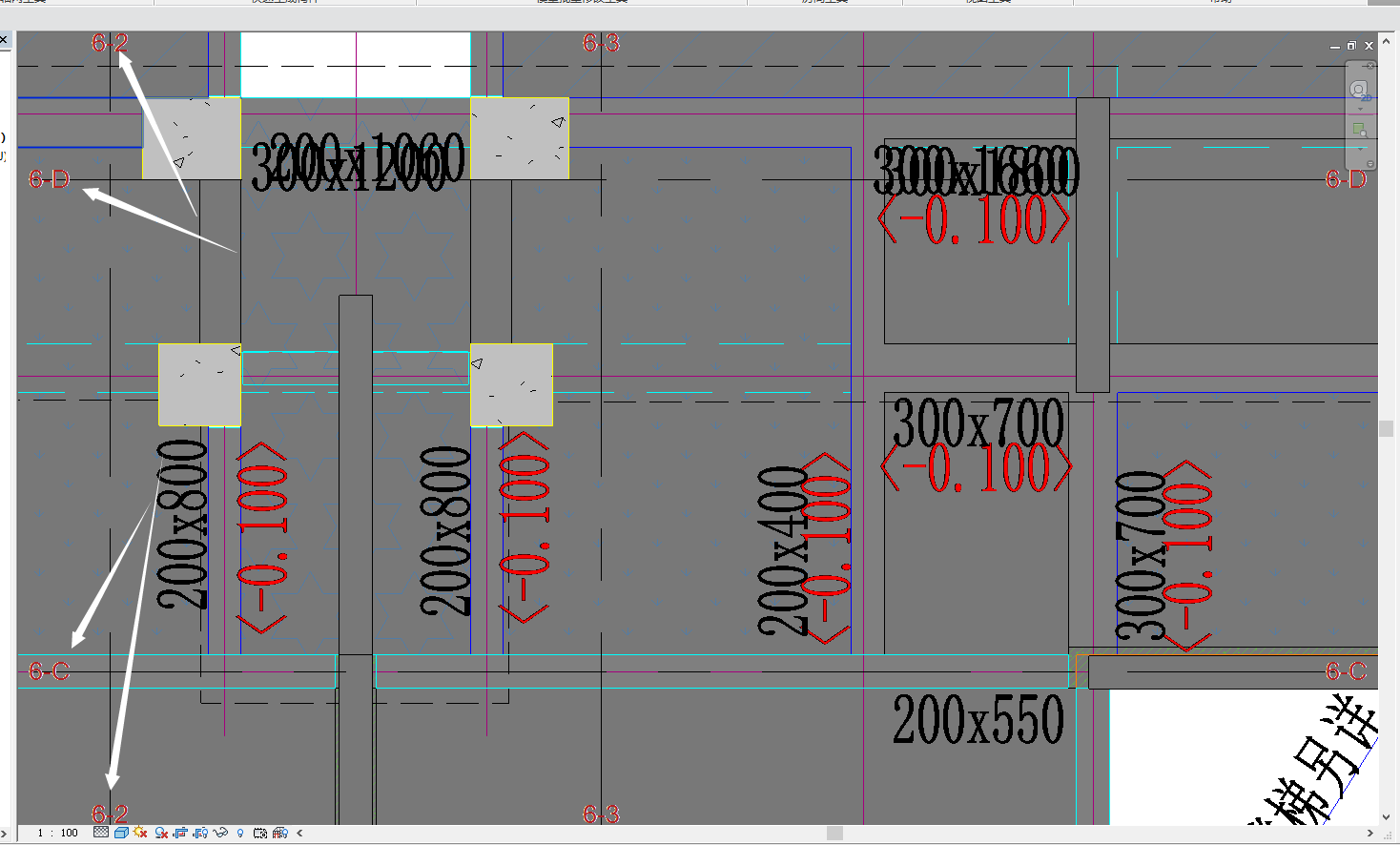Image resolution: width=1400 pixels, height=845 pixels.
Task: Open the navigation bar customize menu button
Action: (x=1370, y=164)
